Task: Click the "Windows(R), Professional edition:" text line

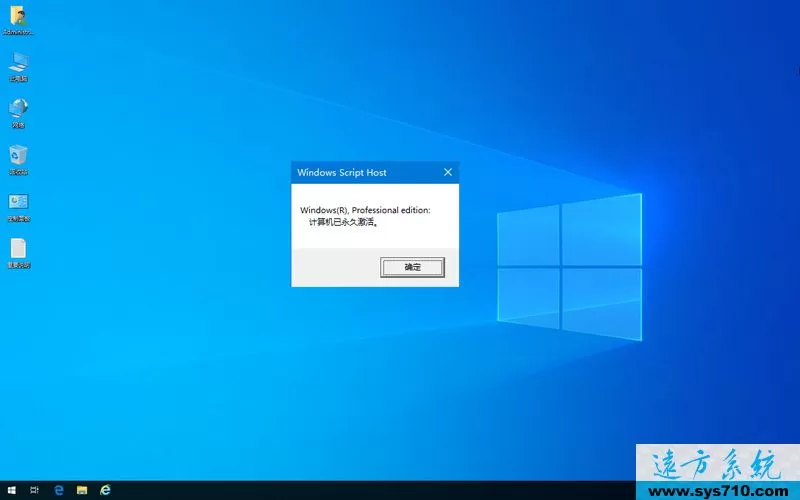Action: click(x=364, y=210)
